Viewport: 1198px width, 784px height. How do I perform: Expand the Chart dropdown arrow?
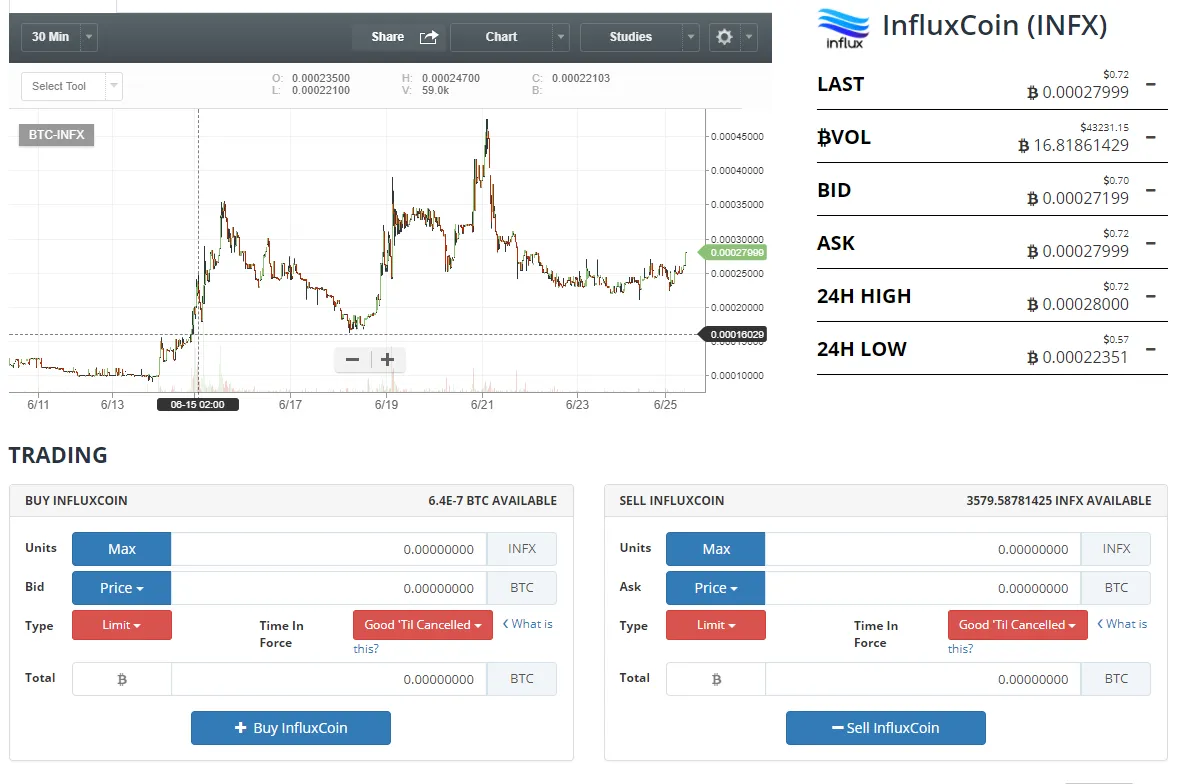tap(561, 37)
